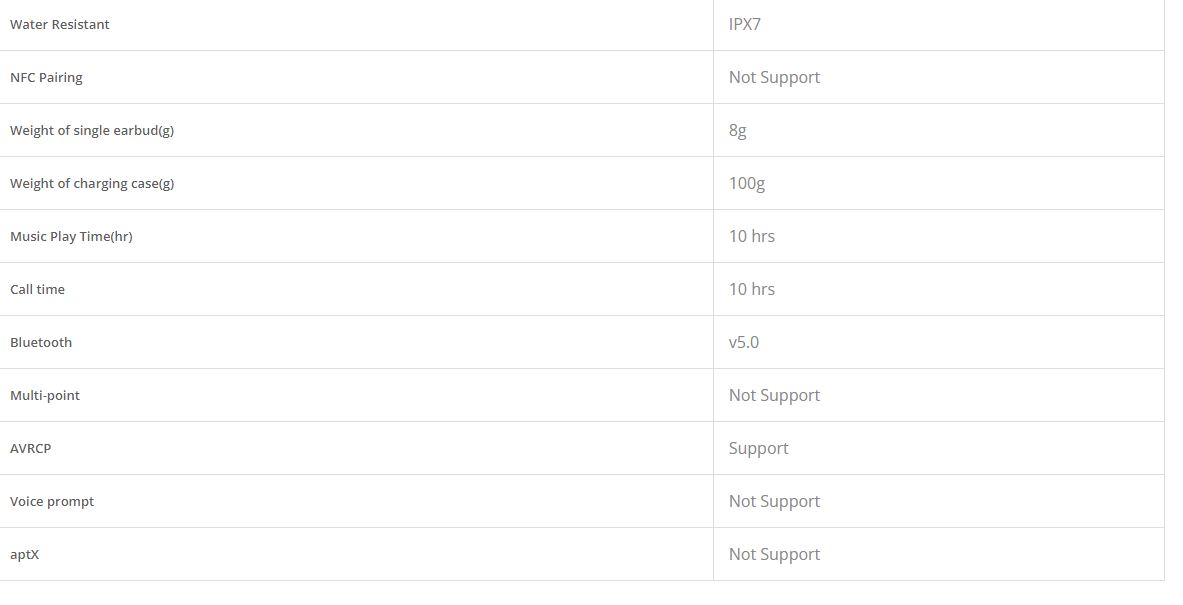Select Not Support value for NFC Pairing

tap(774, 77)
